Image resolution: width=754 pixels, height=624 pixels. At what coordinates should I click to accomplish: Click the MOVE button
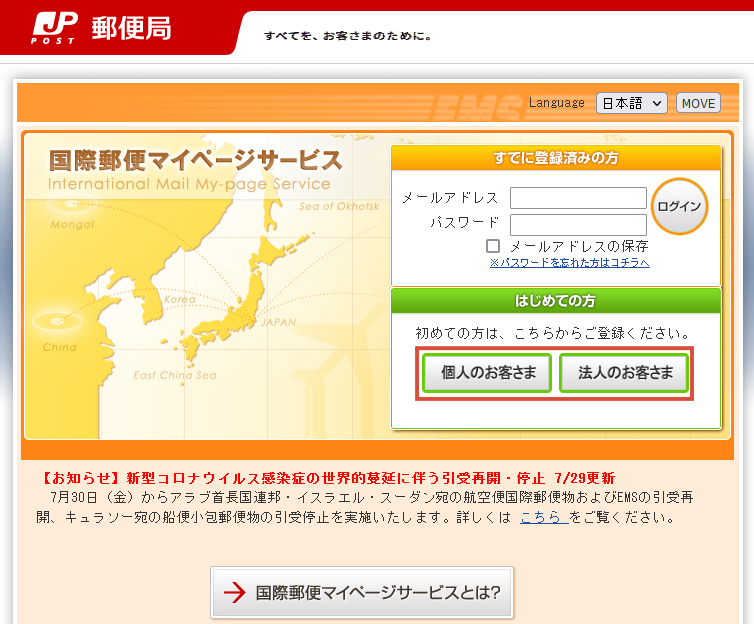point(698,103)
